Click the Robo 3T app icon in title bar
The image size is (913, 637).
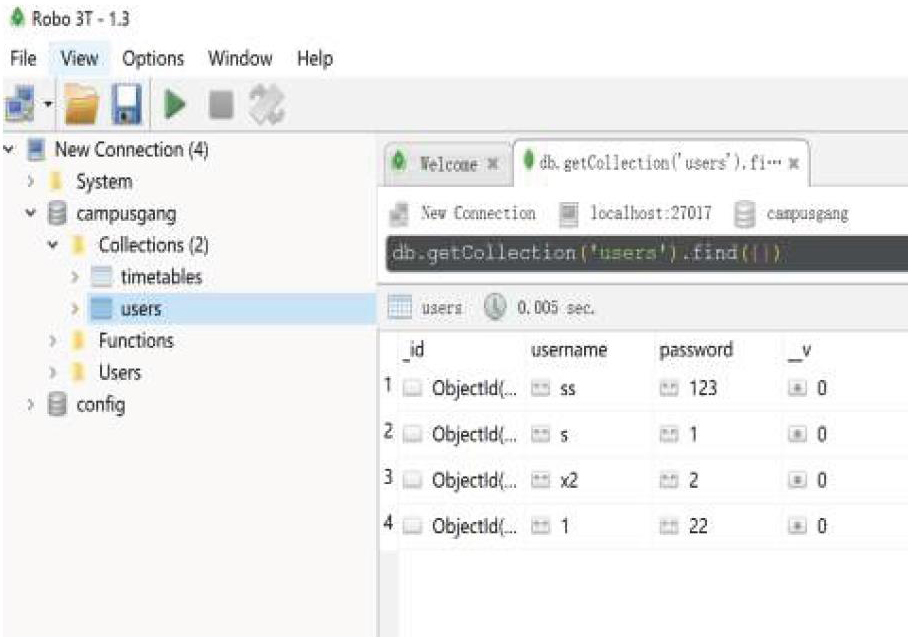pyautogui.click(x=17, y=17)
